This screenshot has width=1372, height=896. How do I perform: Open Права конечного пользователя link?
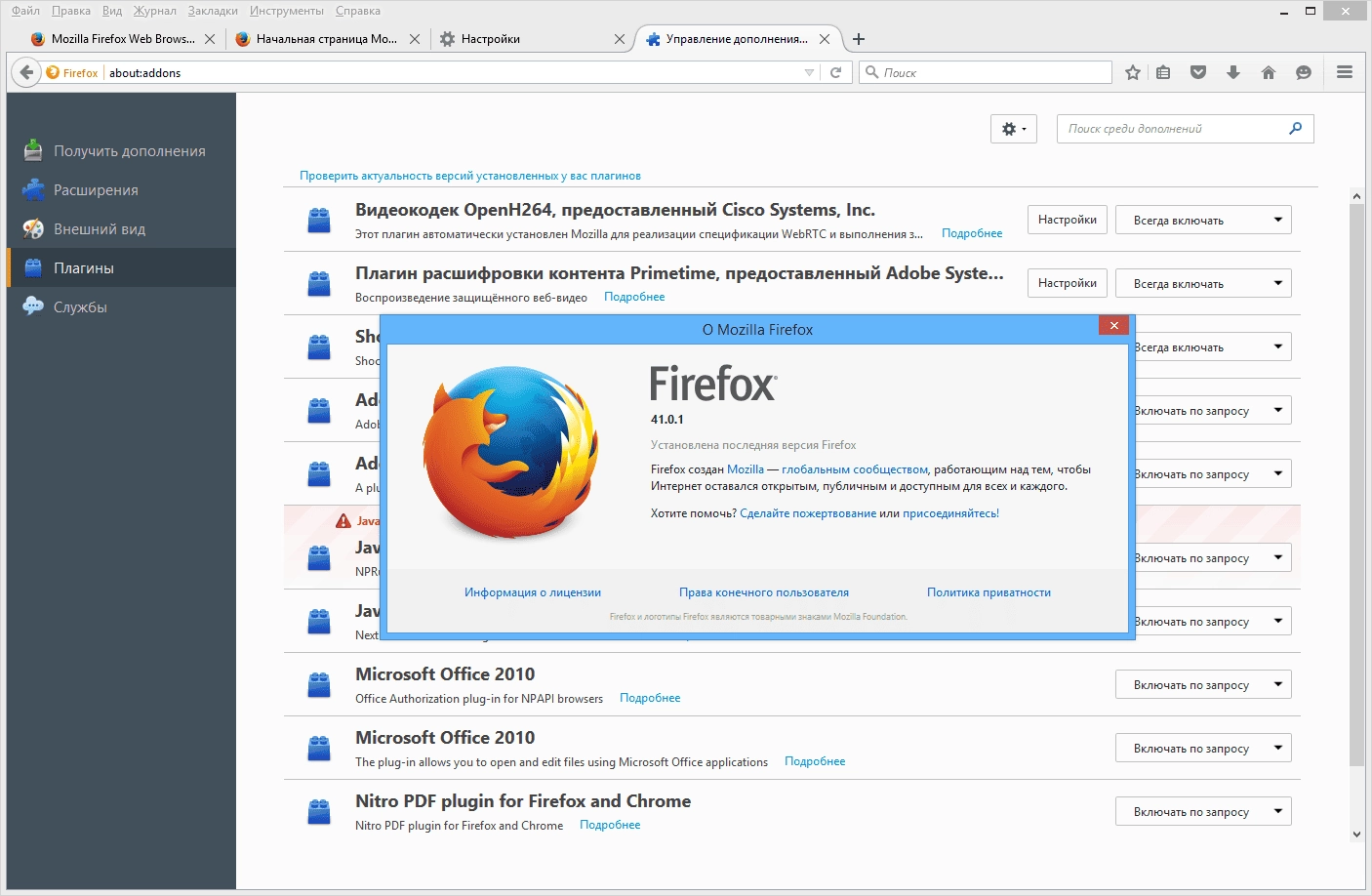[x=764, y=592]
